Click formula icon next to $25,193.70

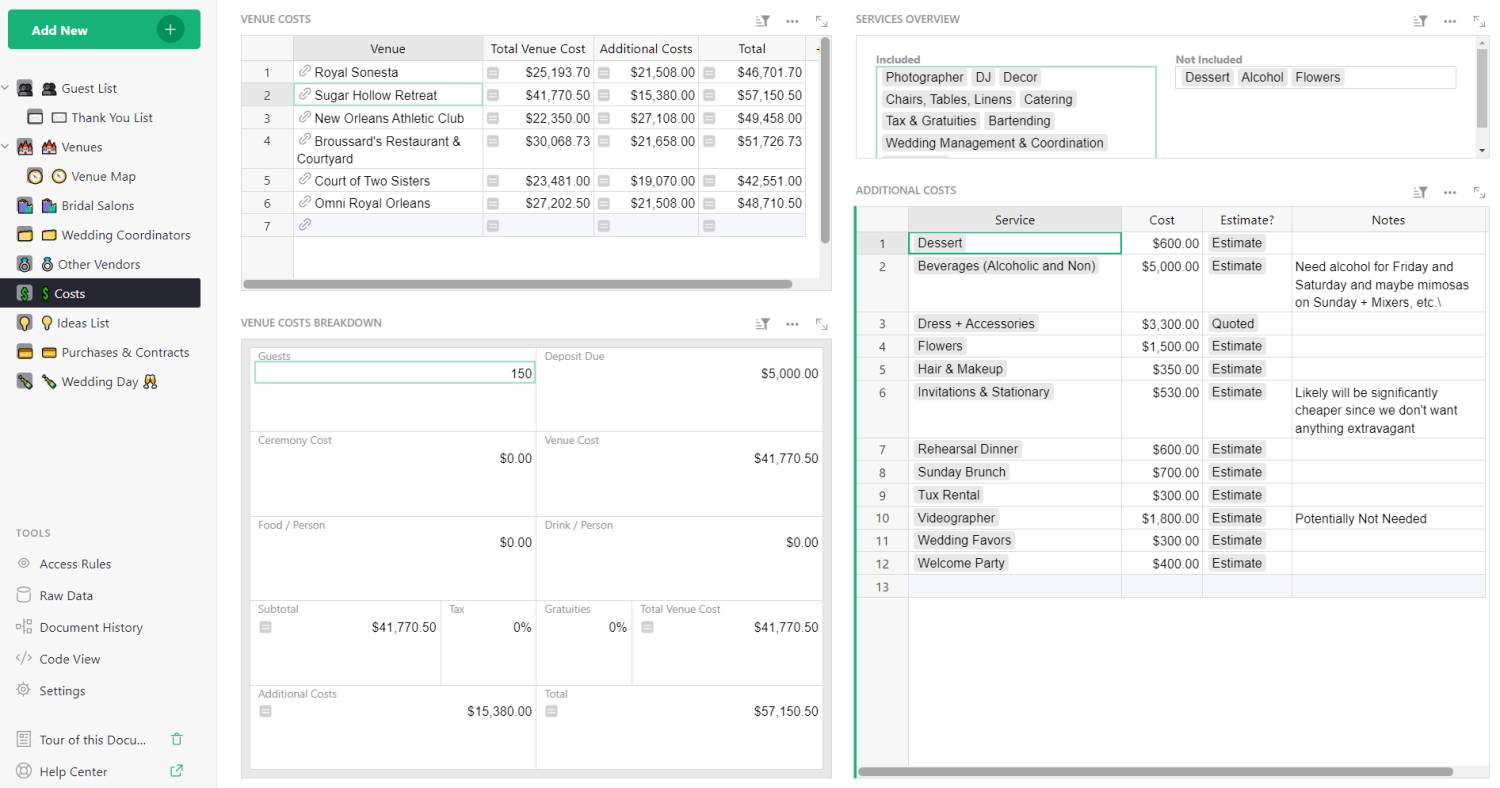pyautogui.click(x=493, y=73)
